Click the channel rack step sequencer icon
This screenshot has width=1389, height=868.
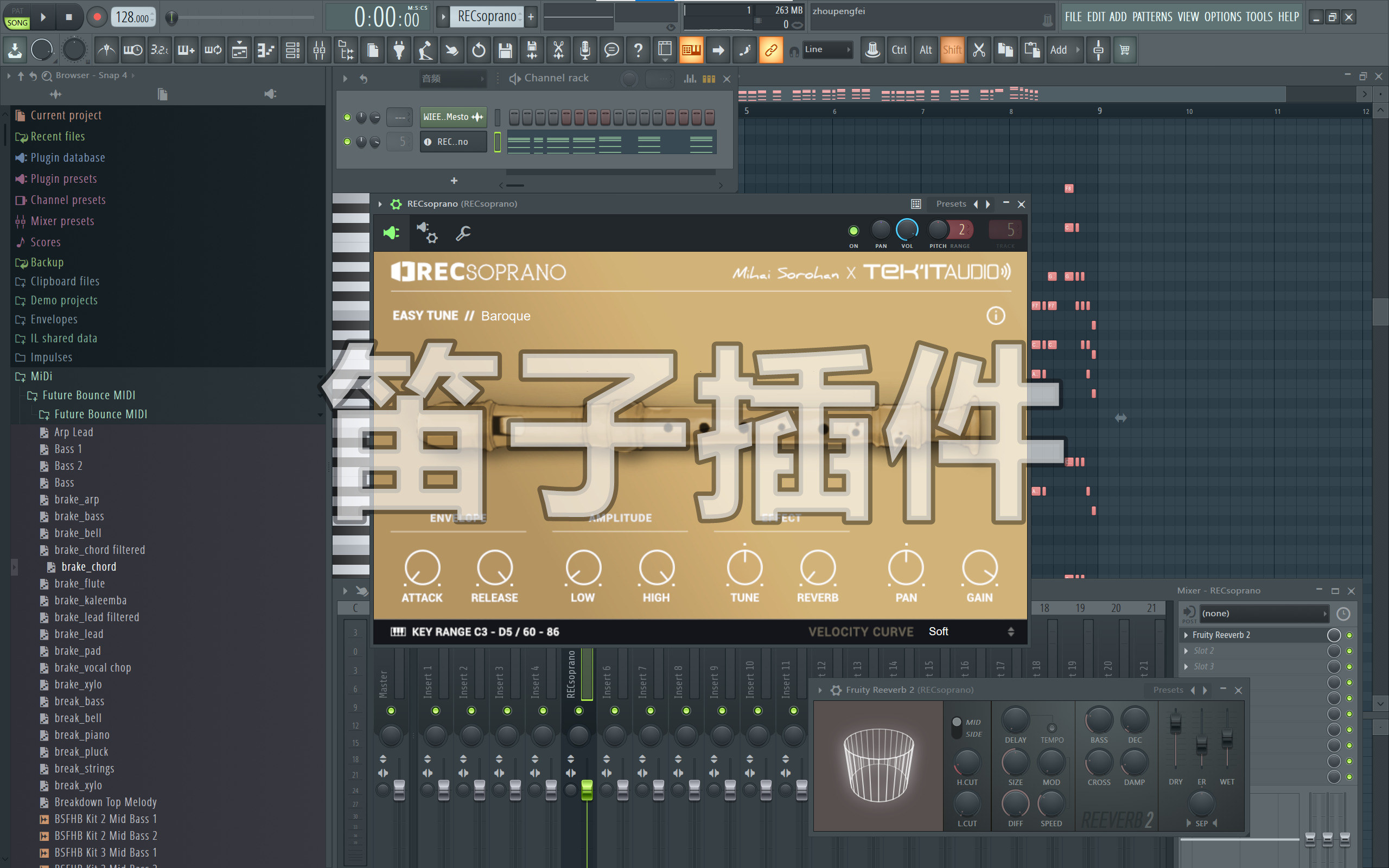[709, 79]
